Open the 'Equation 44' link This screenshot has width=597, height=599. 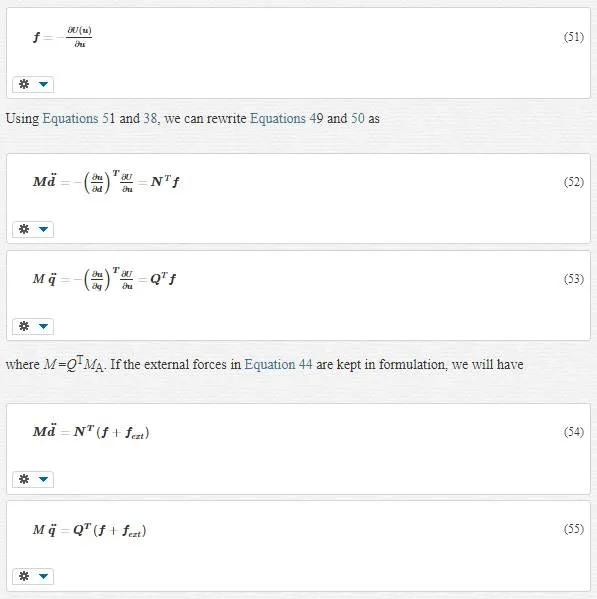tap(278, 364)
